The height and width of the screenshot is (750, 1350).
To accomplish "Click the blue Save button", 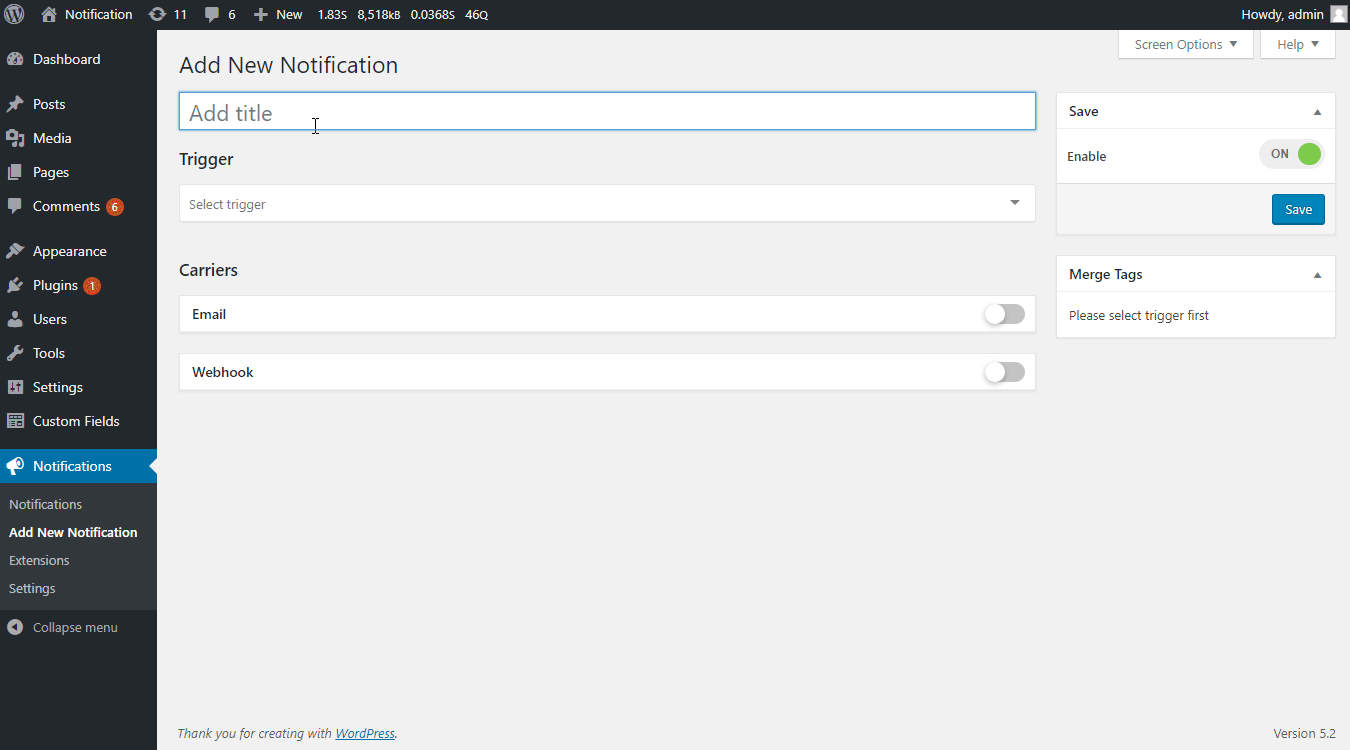I will click(1298, 209).
